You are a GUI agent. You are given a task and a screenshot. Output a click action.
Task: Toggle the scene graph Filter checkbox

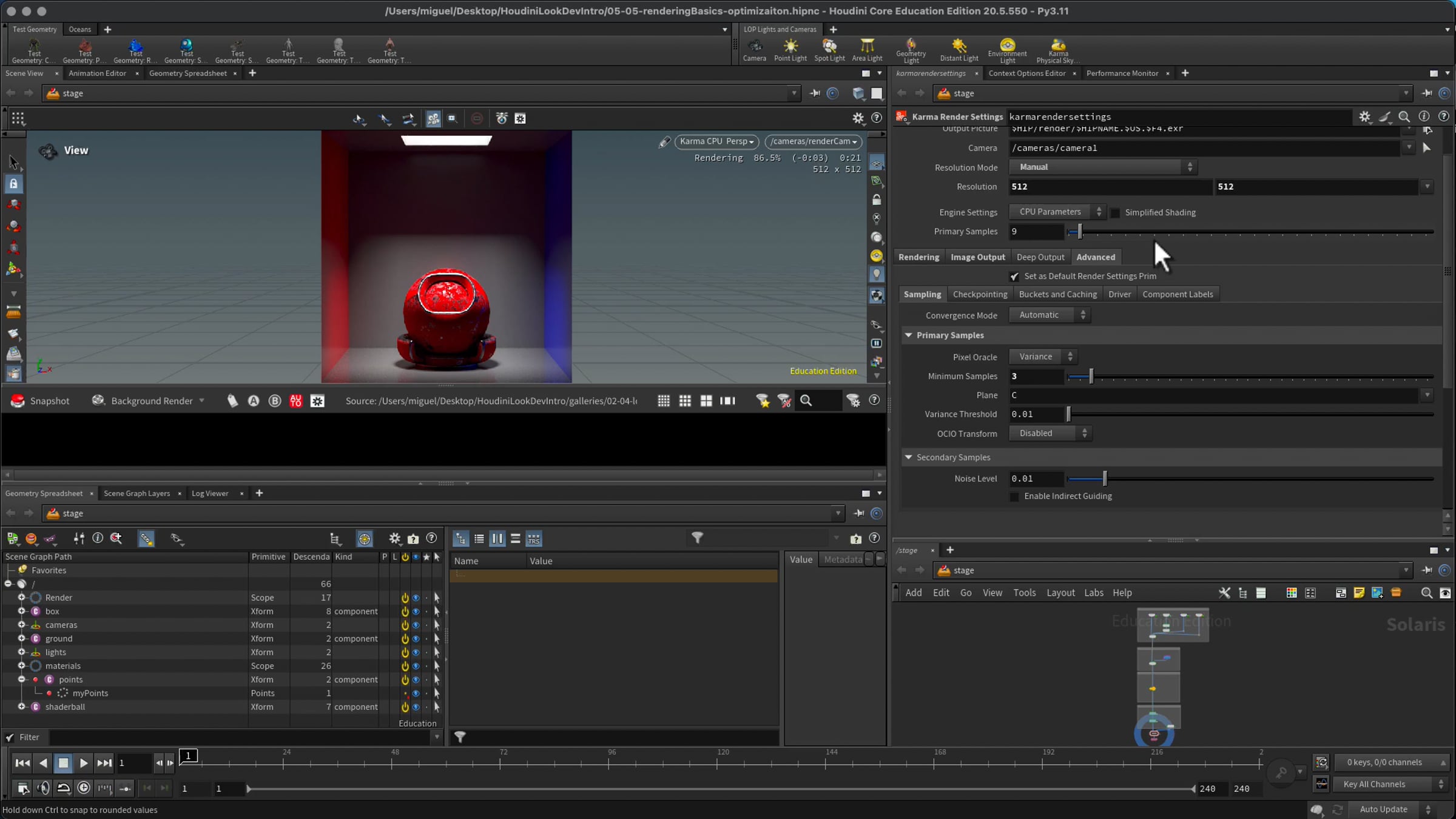(10, 737)
